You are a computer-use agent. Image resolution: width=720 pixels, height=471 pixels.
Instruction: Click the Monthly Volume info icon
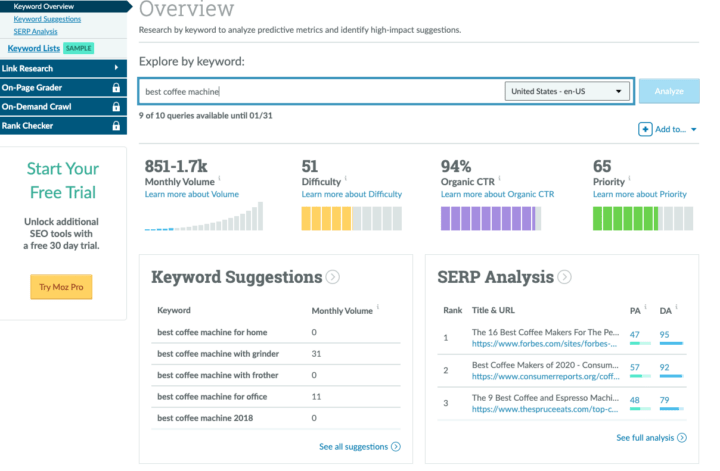click(219, 178)
